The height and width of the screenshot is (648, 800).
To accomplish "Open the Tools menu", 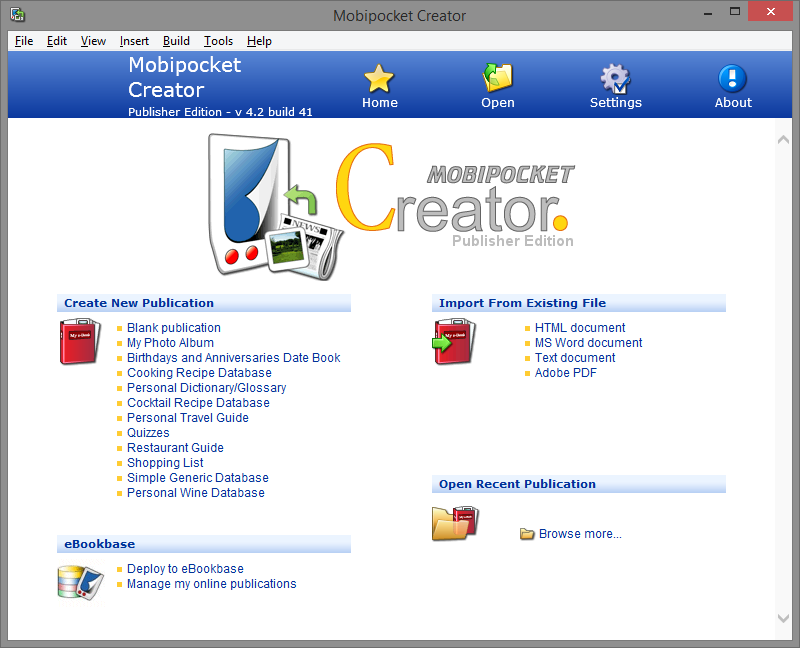I will click(x=218, y=41).
